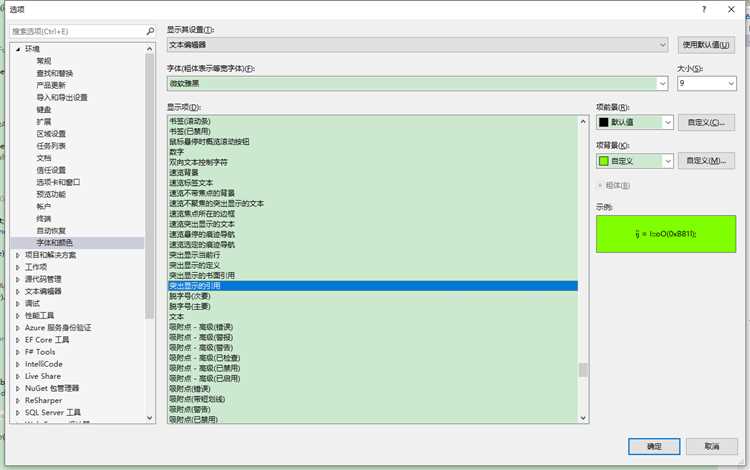Click the search magnifier icon in options search

(x=150, y=31)
